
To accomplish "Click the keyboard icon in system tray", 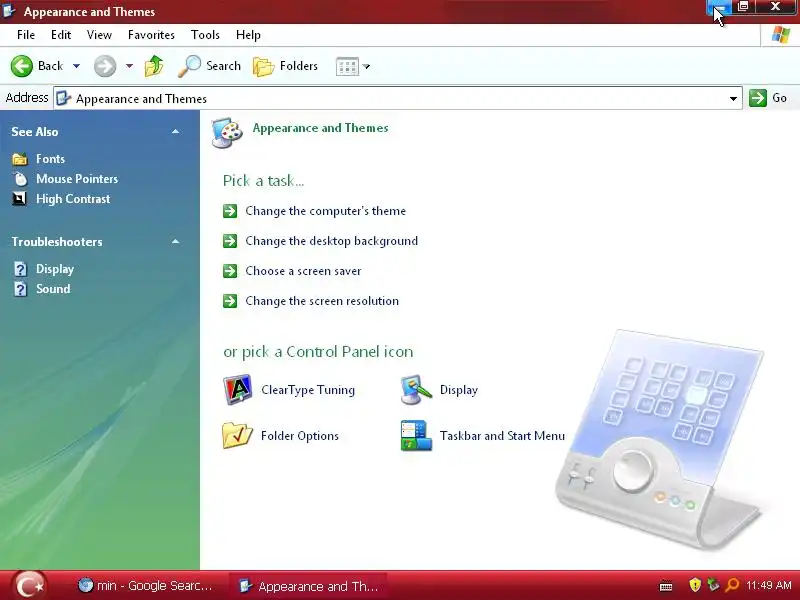I will pyautogui.click(x=666, y=586).
